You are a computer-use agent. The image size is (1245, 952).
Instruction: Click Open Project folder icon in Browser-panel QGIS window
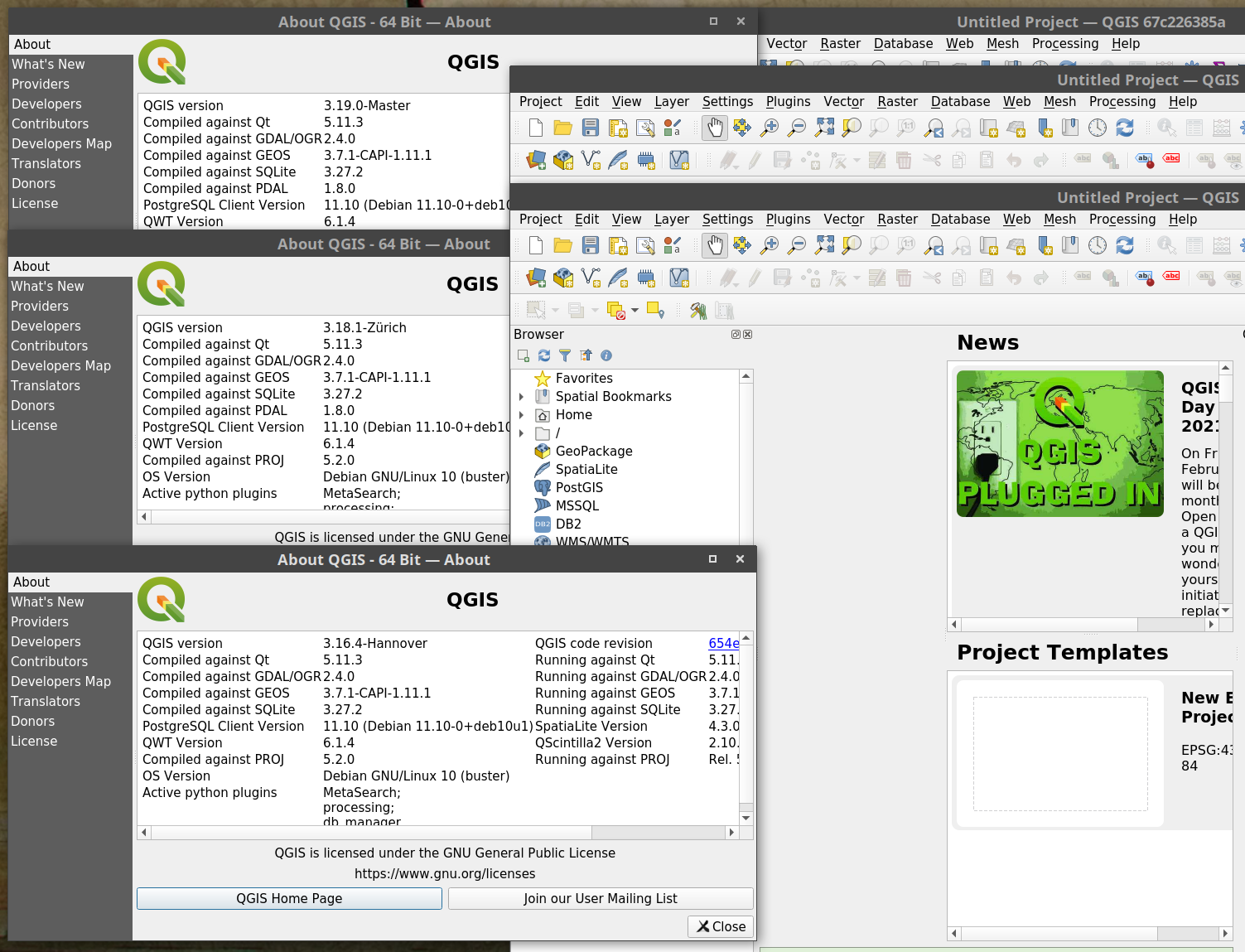563,245
